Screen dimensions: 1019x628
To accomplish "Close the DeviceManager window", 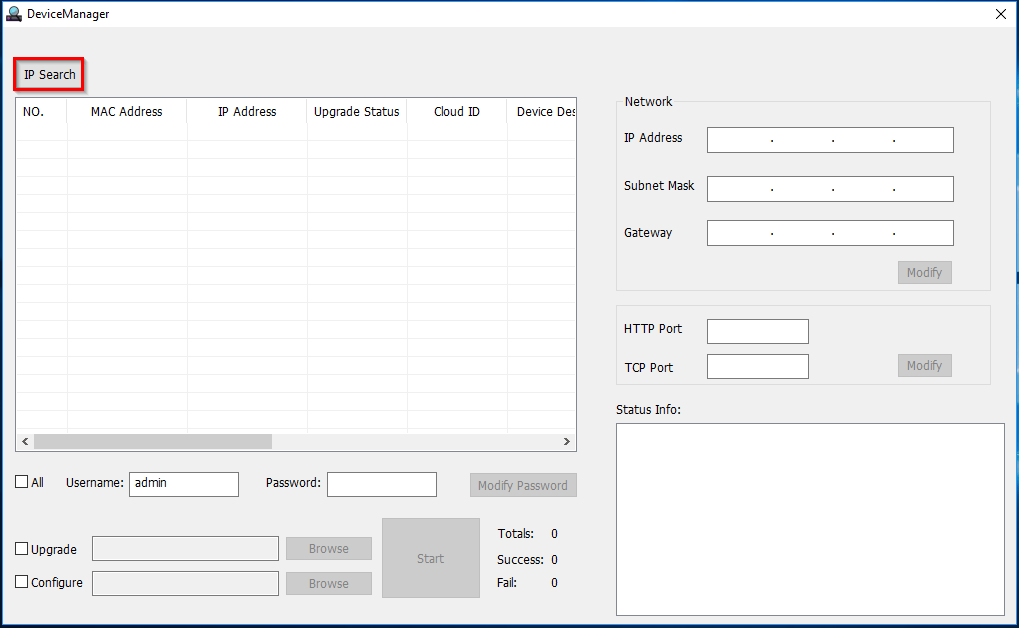I will coord(1000,14).
